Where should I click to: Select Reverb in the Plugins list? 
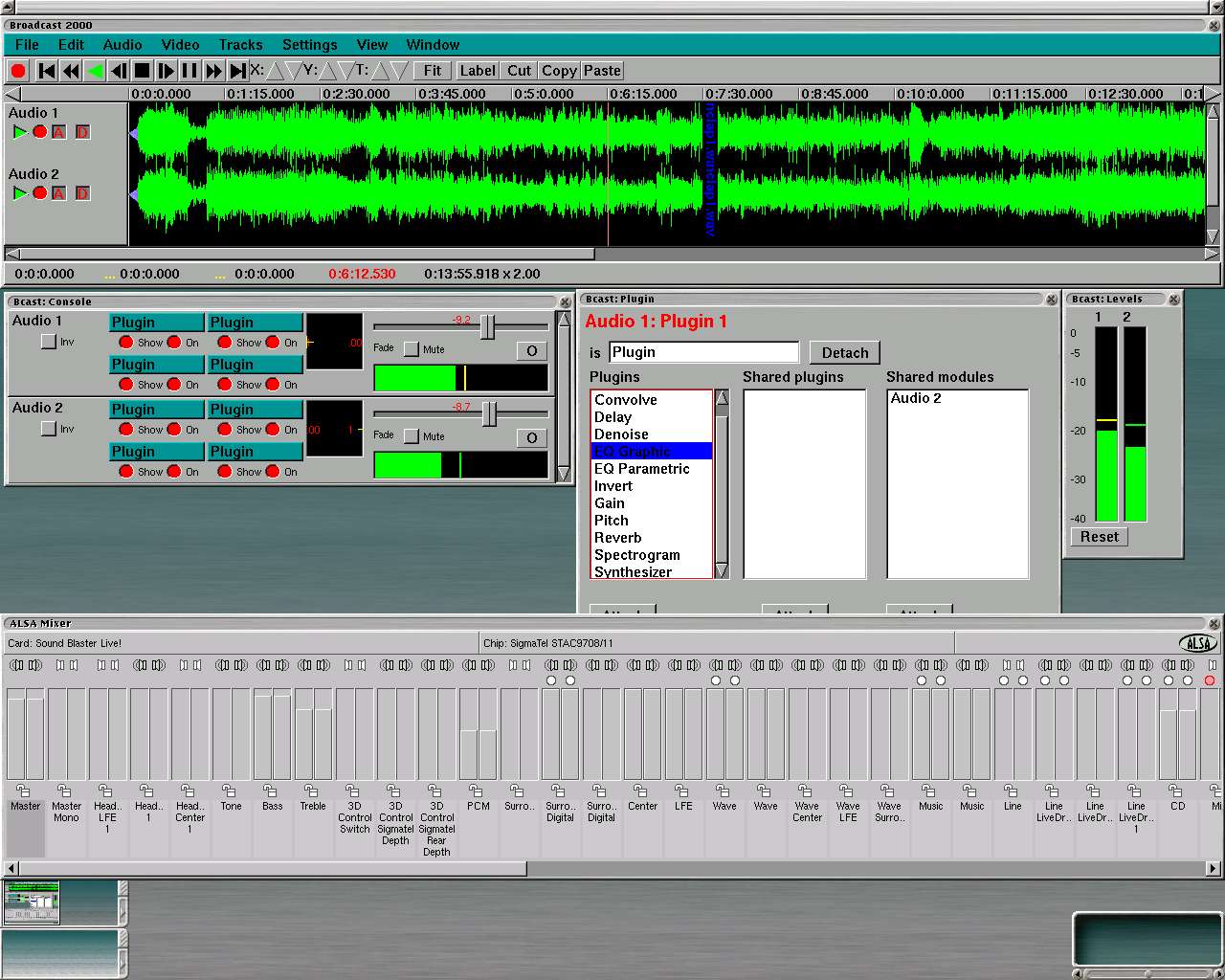[x=651, y=538]
